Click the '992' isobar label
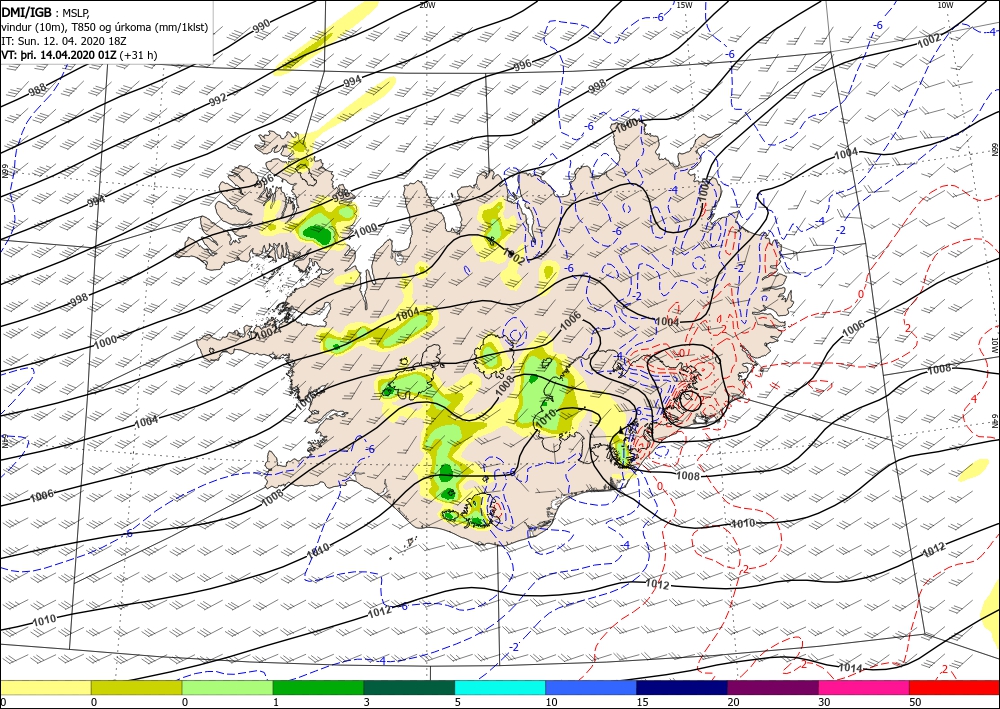The width and height of the screenshot is (1000, 709). tap(217, 100)
